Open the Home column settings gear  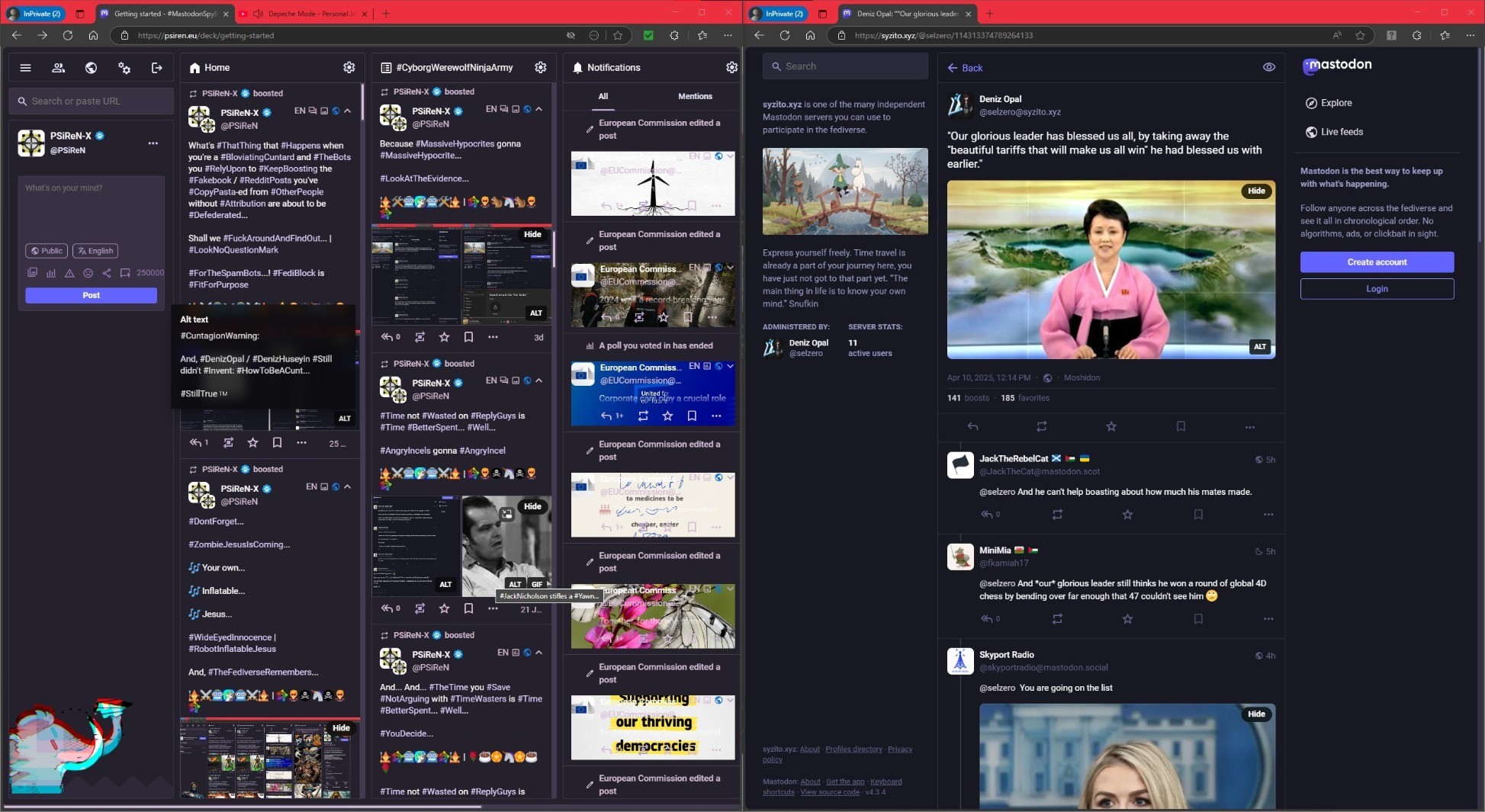pos(349,67)
